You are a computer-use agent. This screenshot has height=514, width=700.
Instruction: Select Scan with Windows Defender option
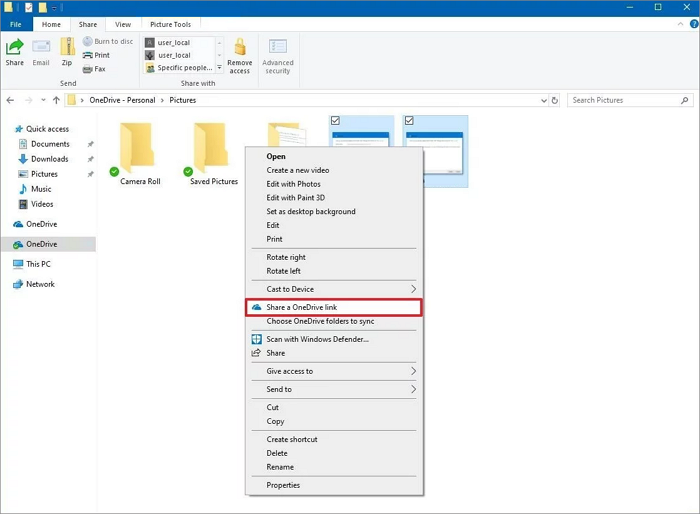coord(316,339)
